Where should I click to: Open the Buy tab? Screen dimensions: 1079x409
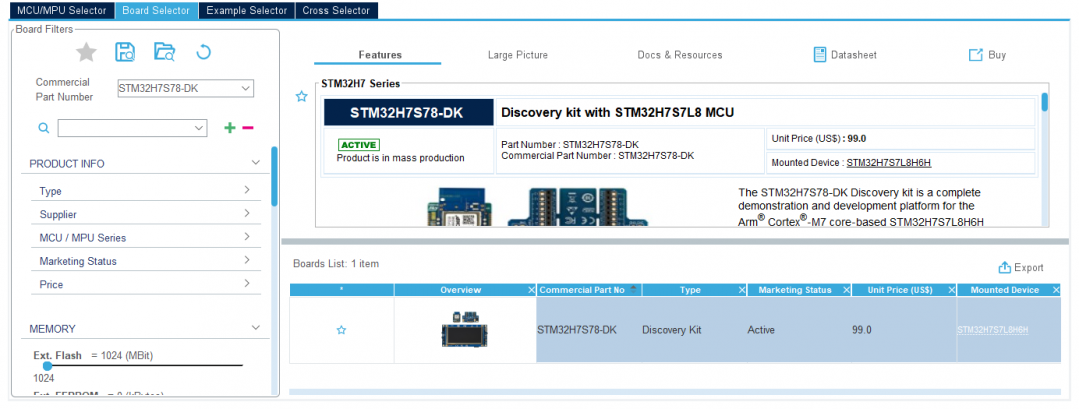[x=987, y=55]
